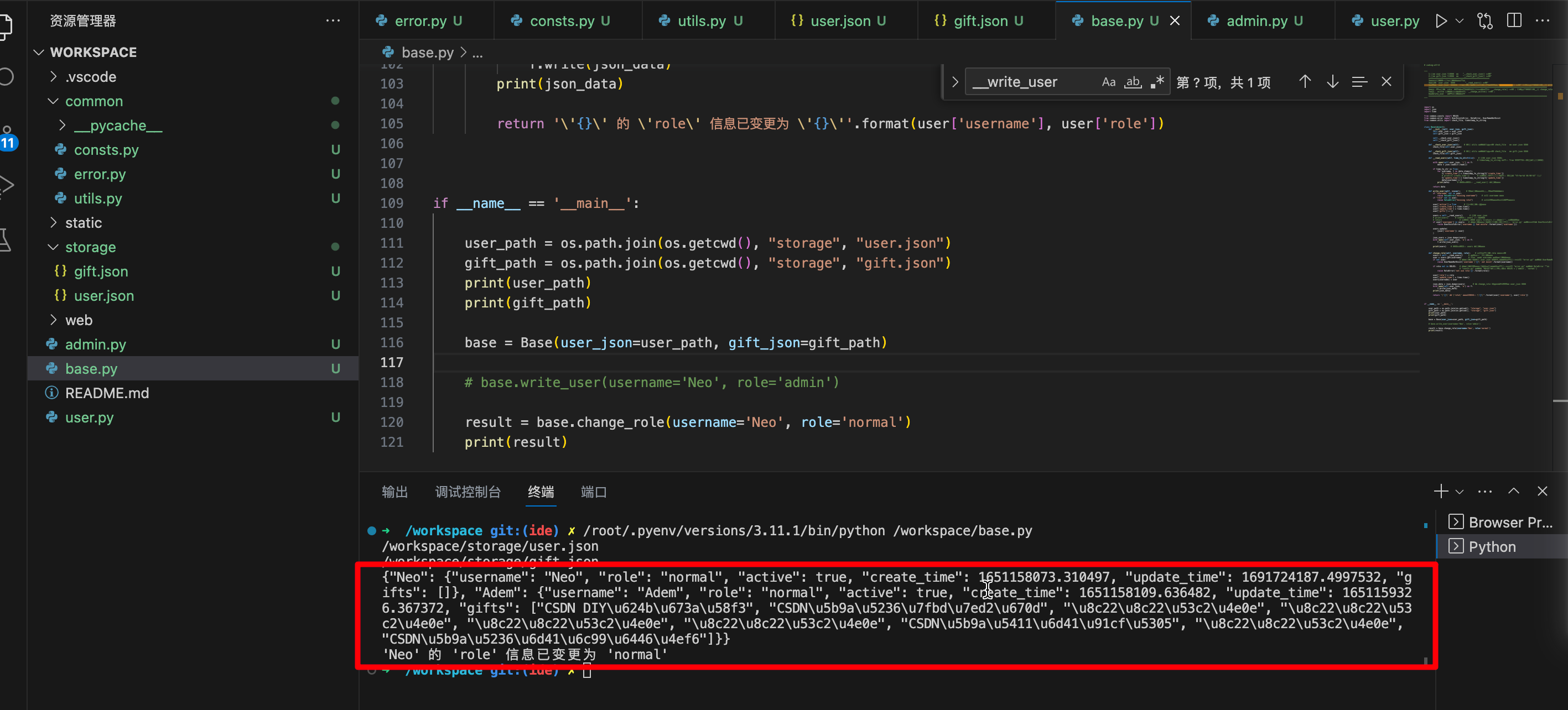Open utils.py in explorer tree

click(x=194, y=199)
